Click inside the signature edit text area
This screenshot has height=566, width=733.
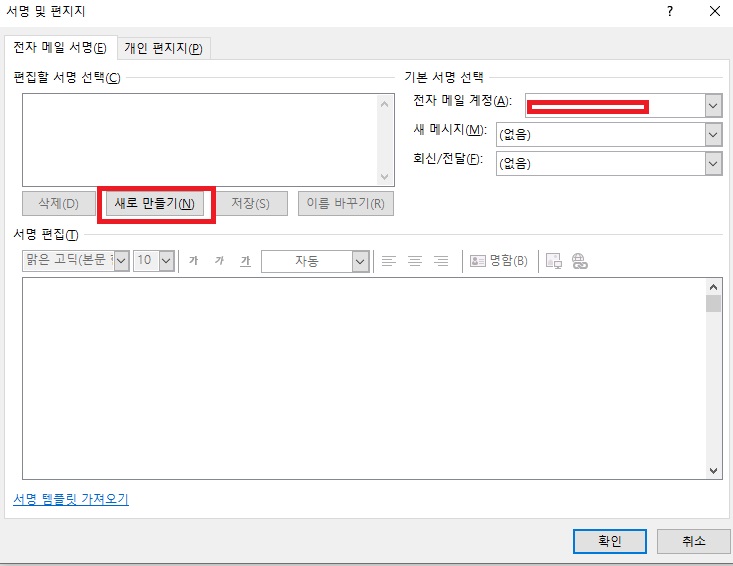click(x=364, y=378)
